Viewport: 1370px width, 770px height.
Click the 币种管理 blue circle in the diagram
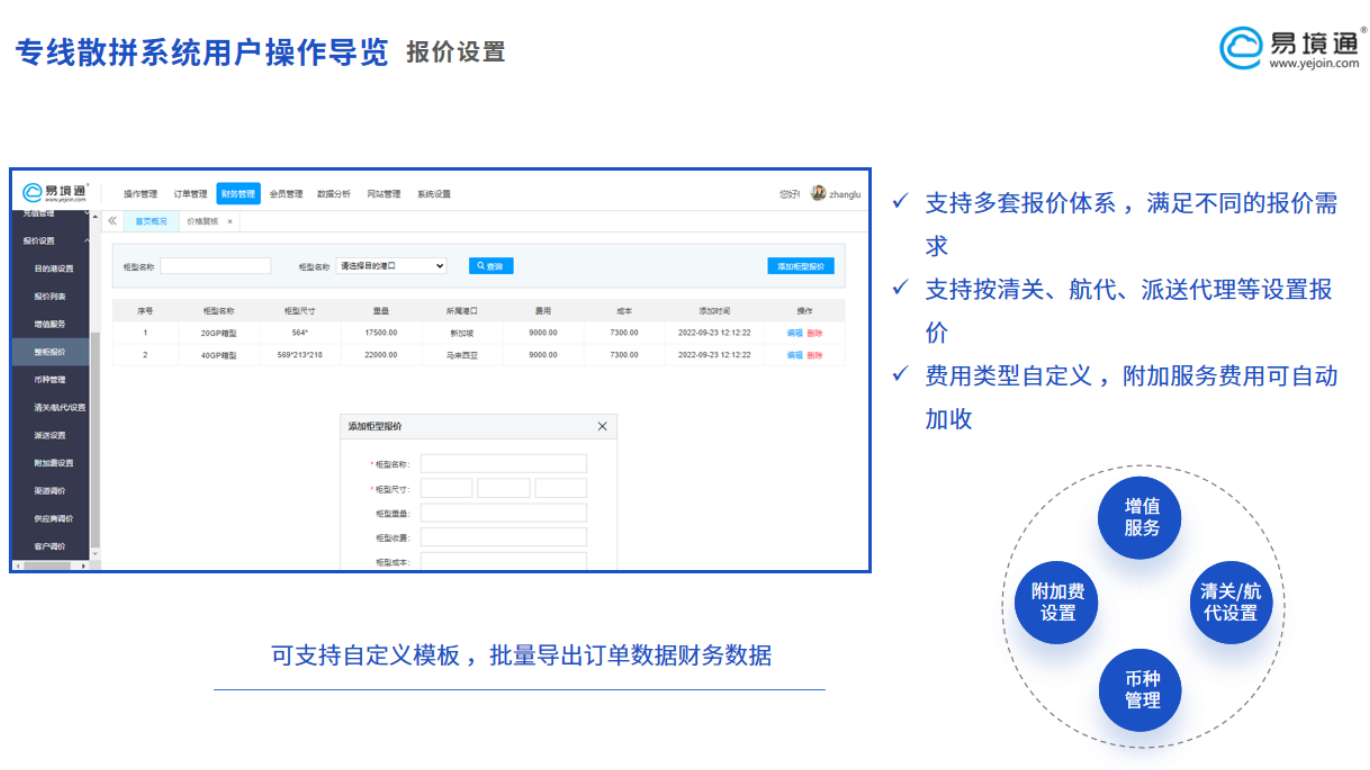pos(1141,689)
